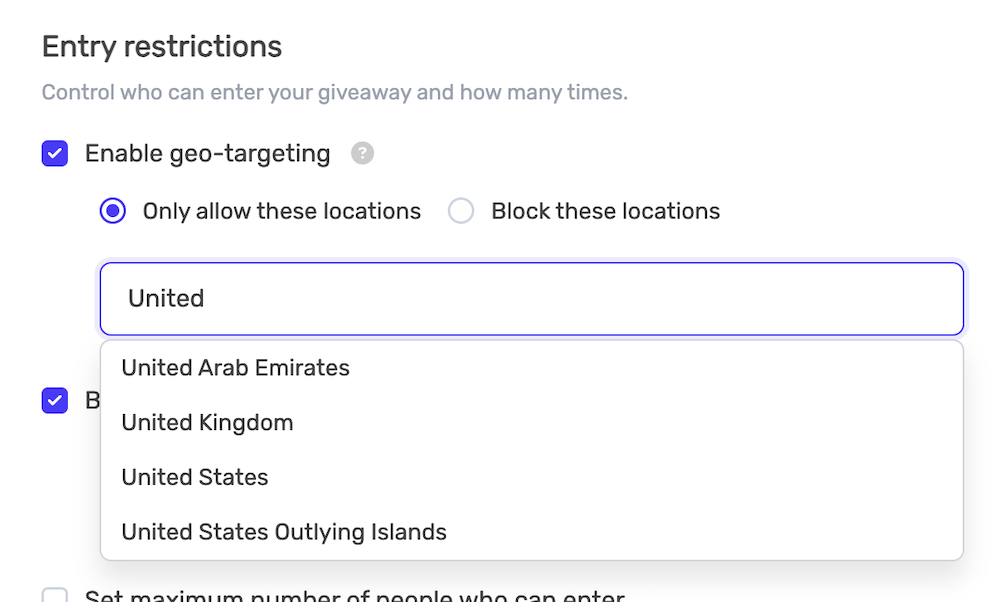Click the typed word United in the field
The height and width of the screenshot is (602, 1000).
tap(166, 299)
